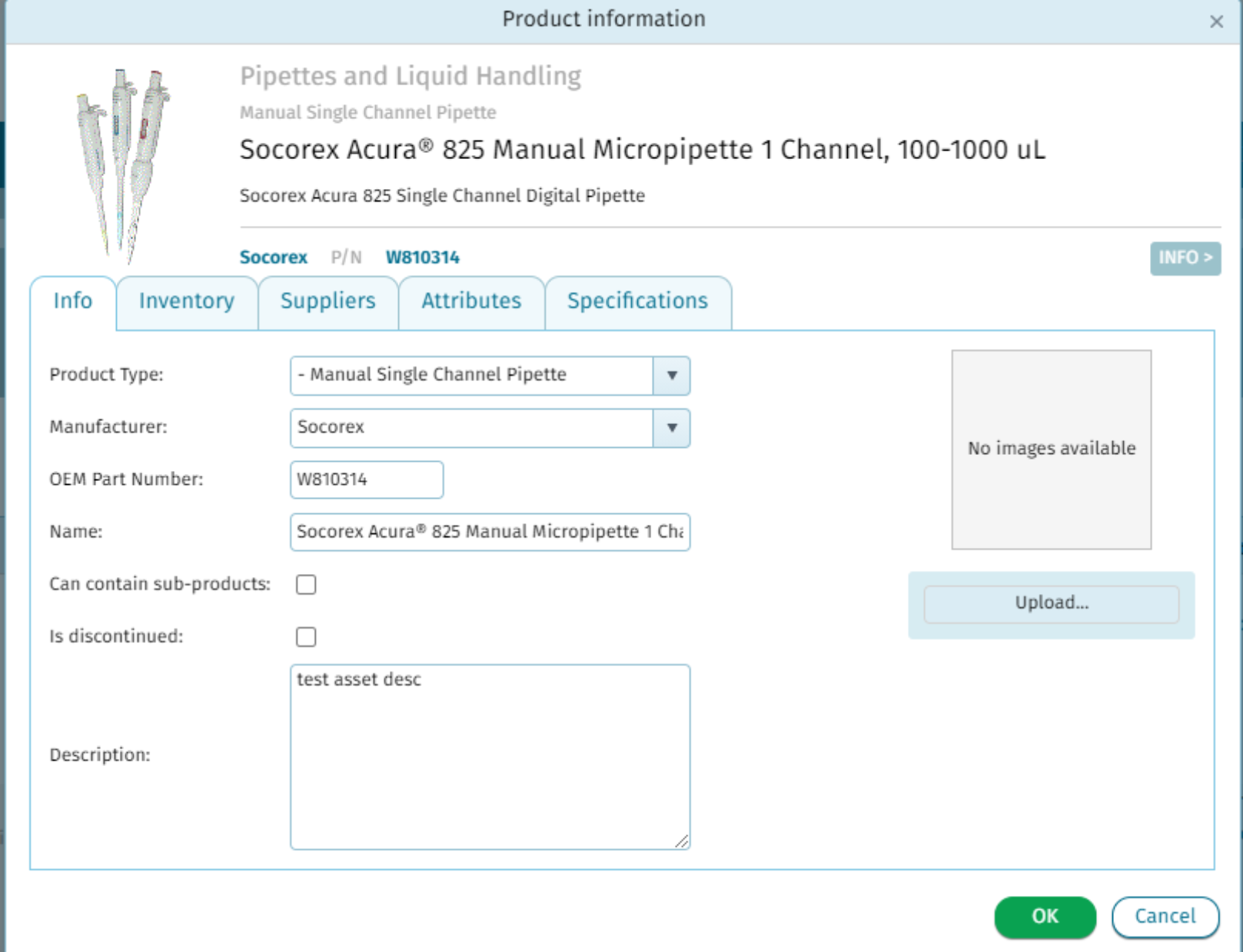The height and width of the screenshot is (952, 1243).
Task: Click the Manual Single Channel Pipette subtitle
Action: [x=368, y=112]
